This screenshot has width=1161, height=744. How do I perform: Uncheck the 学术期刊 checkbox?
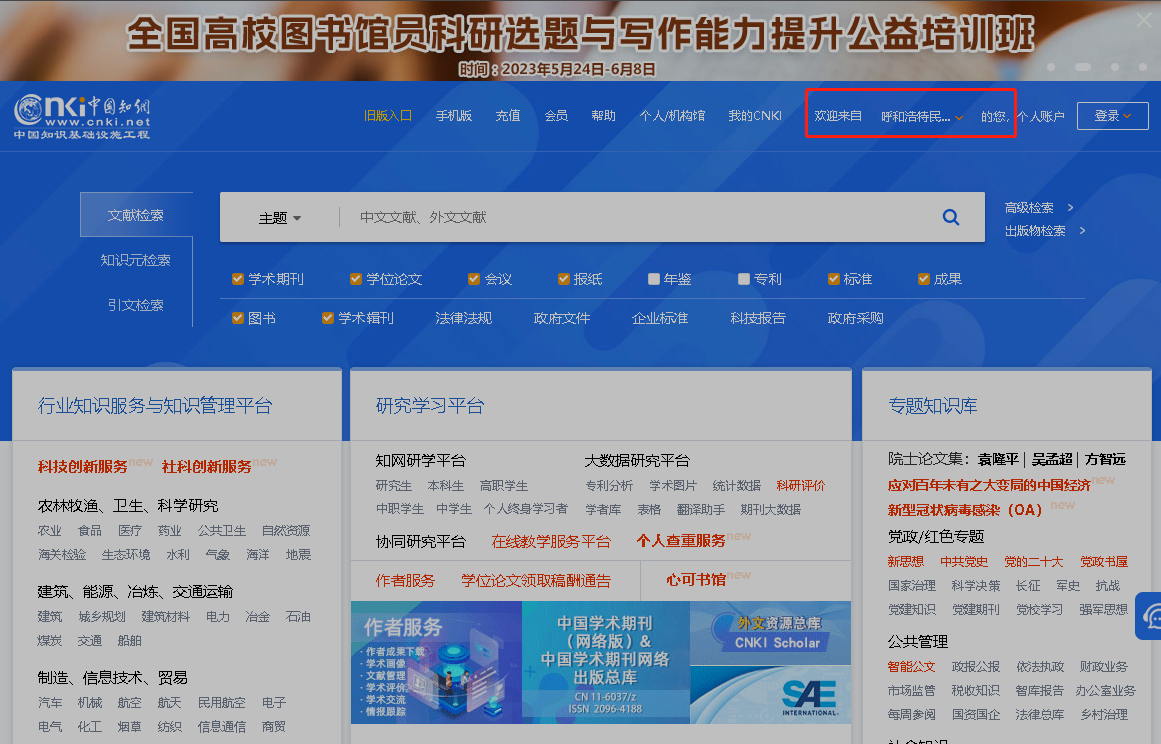click(238, 279)
